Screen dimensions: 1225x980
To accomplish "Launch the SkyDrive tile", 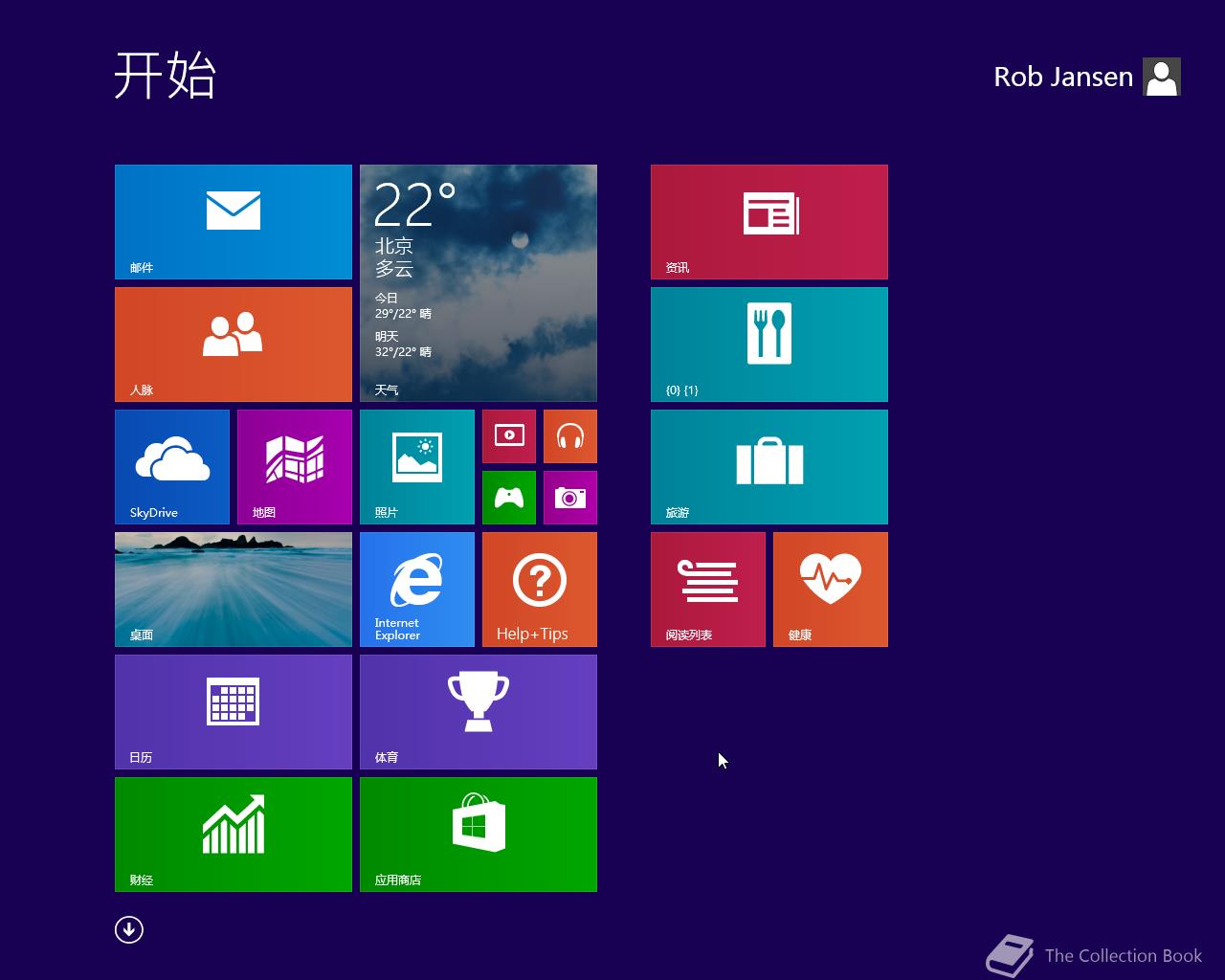I will pos(172,467).
